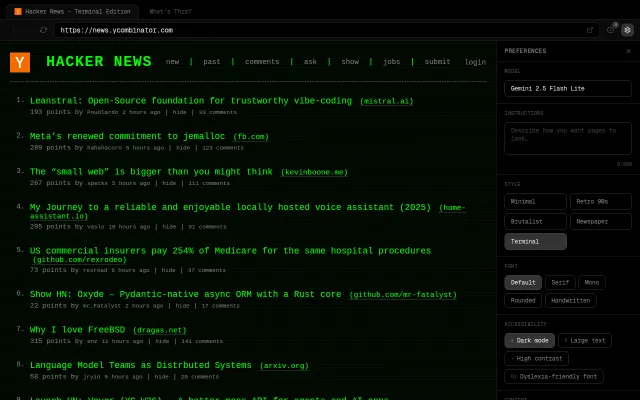Open the Leanstral open-source foundation story
Screen dimensions: 640x400
191,101
